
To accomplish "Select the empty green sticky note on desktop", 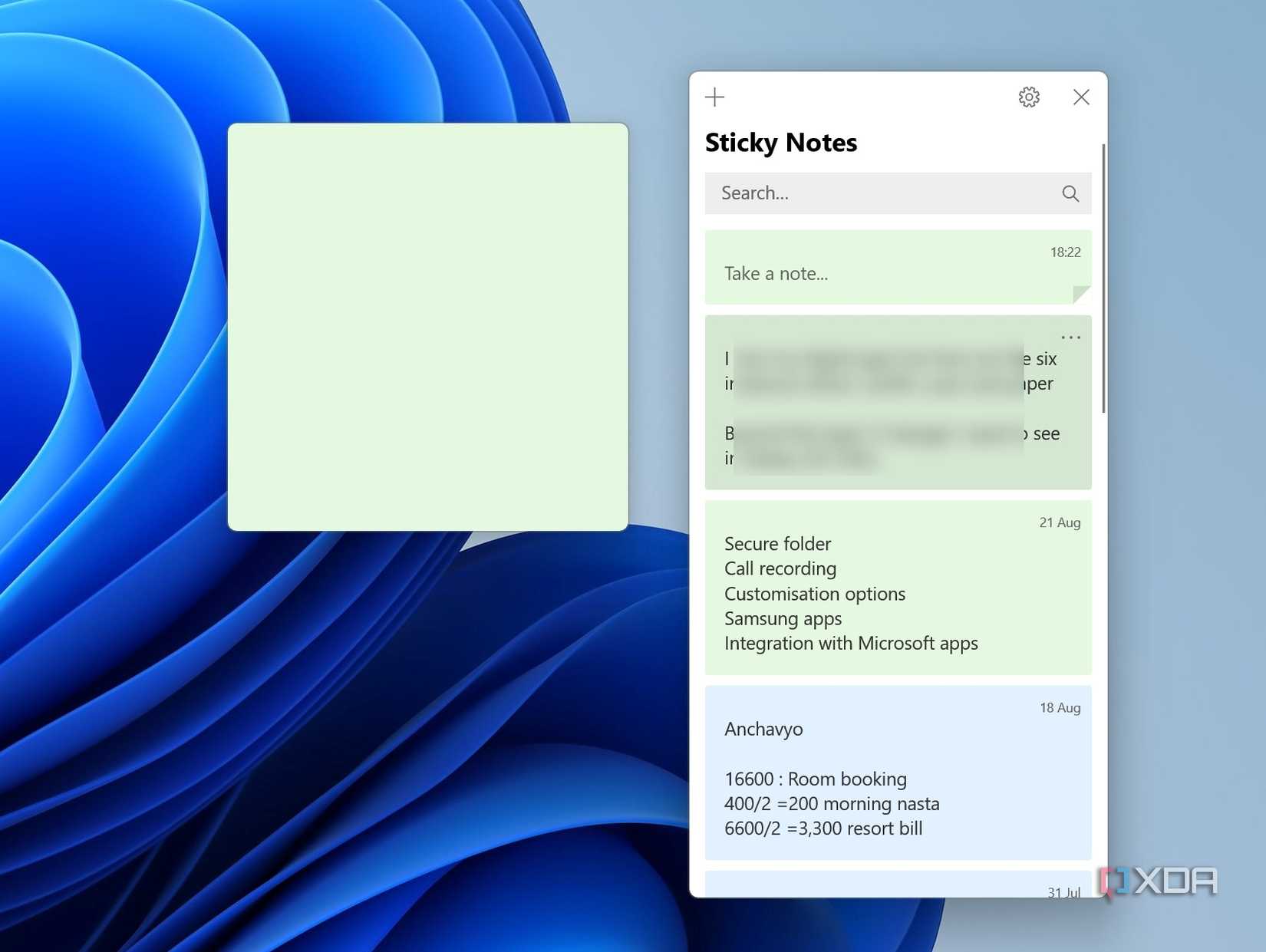I will (x=427, y=325).
